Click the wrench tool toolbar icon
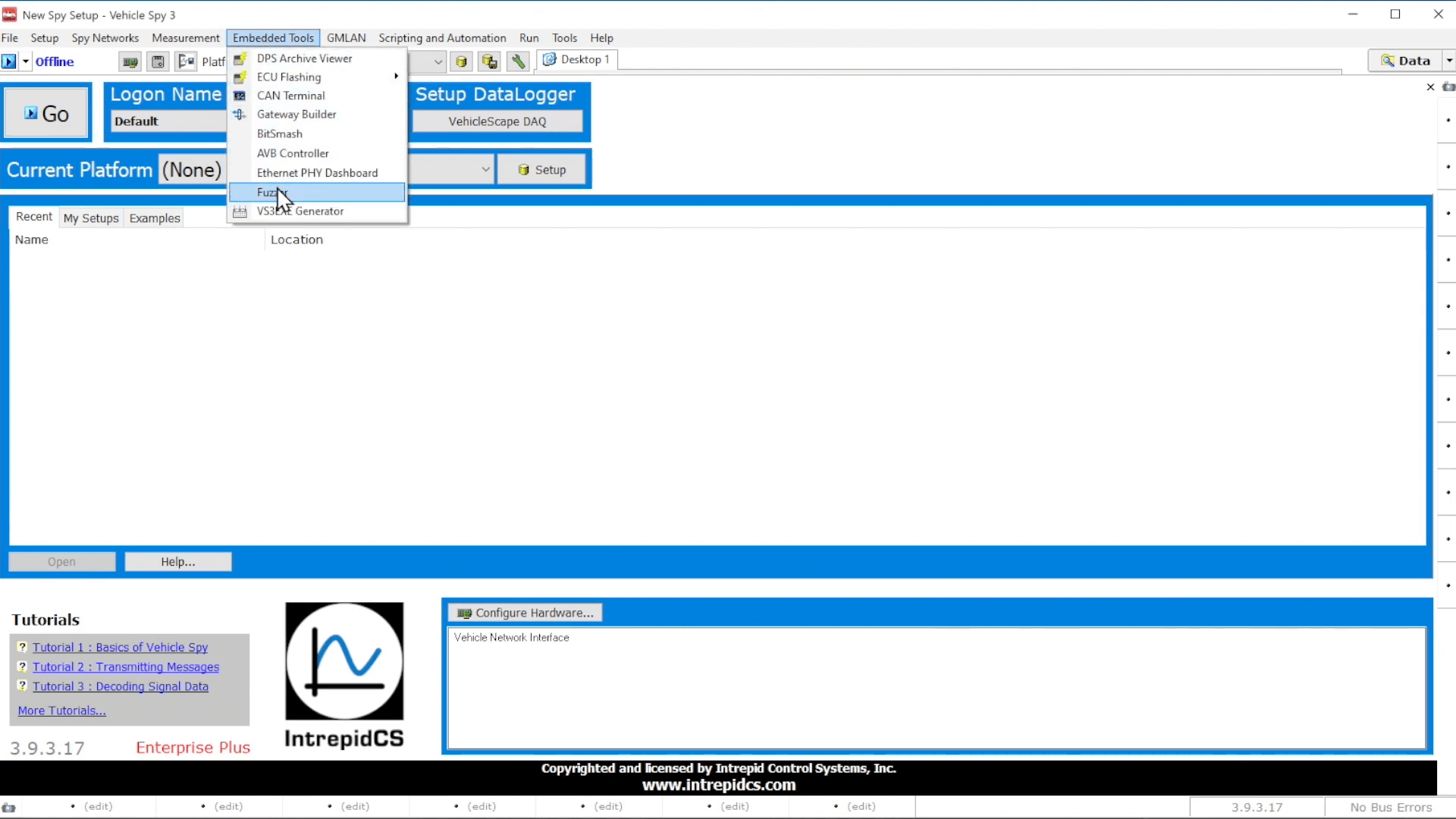The image size is (1456, 819). pyautogui.click(x=518, y=61)
